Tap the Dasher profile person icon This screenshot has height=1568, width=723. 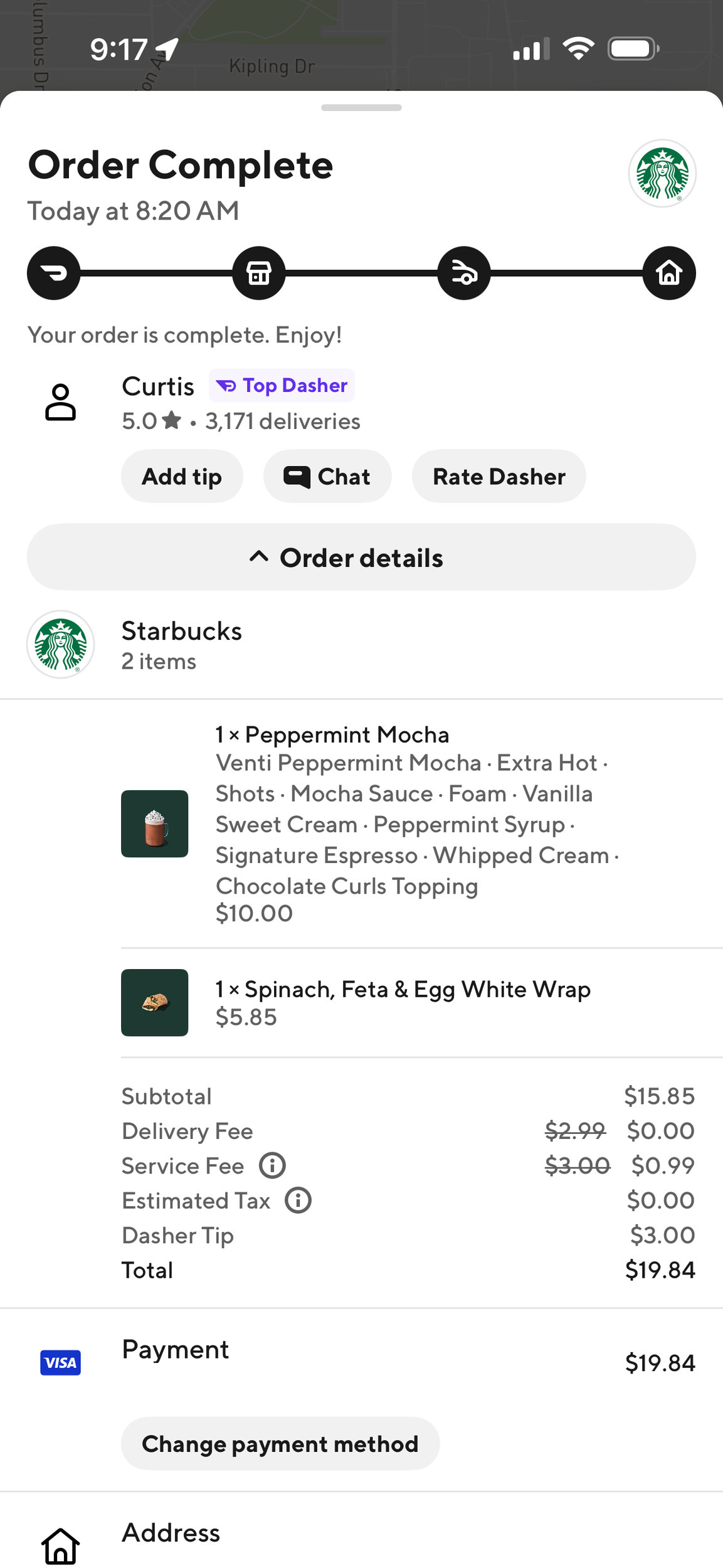[x=60, y=402]
